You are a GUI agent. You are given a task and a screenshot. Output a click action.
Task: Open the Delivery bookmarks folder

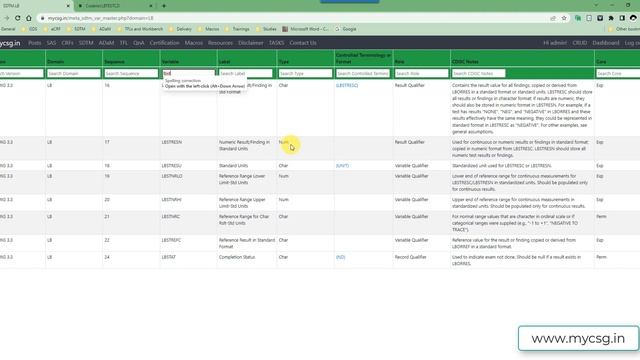click(180, 29)
